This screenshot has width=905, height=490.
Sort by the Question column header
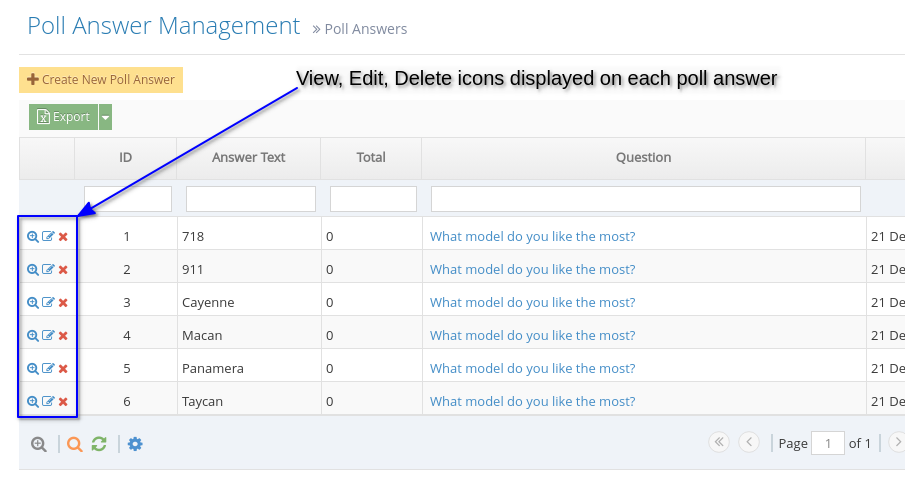pos(643,158)
